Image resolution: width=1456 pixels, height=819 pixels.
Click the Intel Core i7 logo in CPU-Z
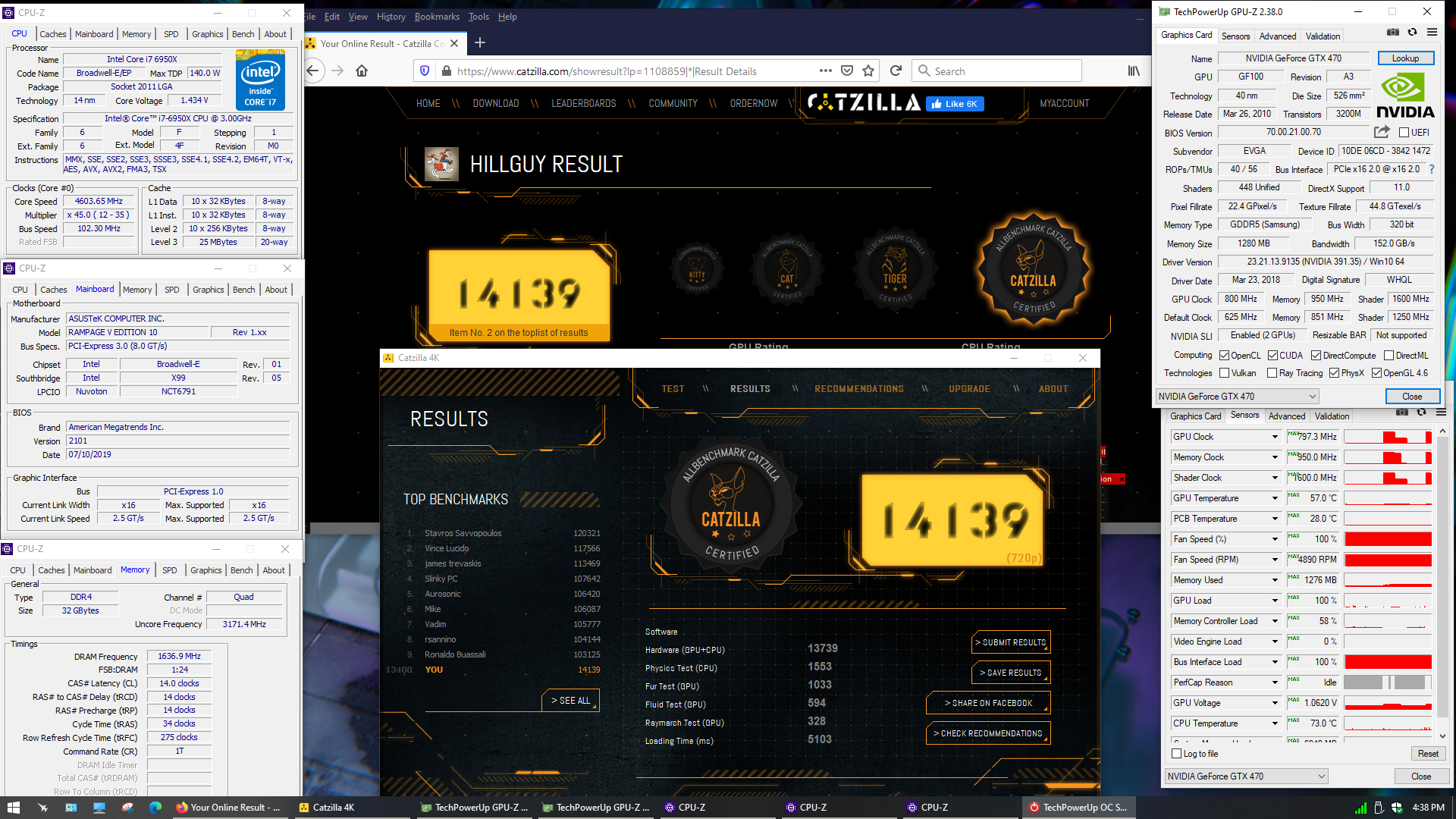point(260,80)
